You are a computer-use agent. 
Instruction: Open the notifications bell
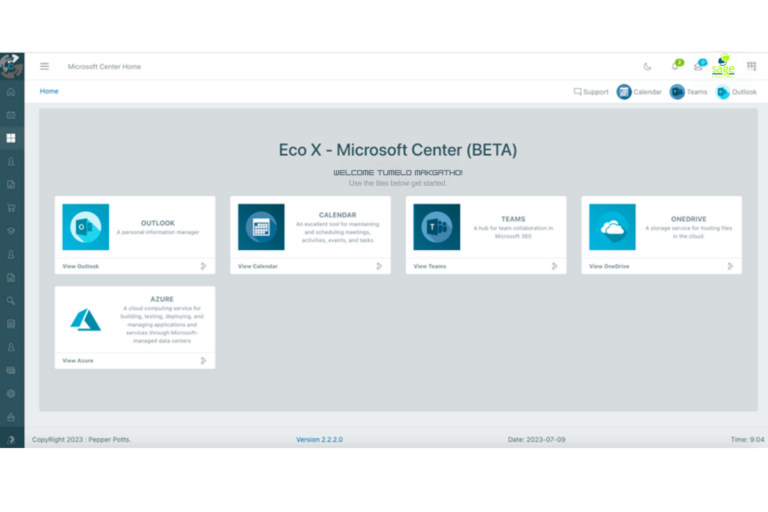coord(675,67)
